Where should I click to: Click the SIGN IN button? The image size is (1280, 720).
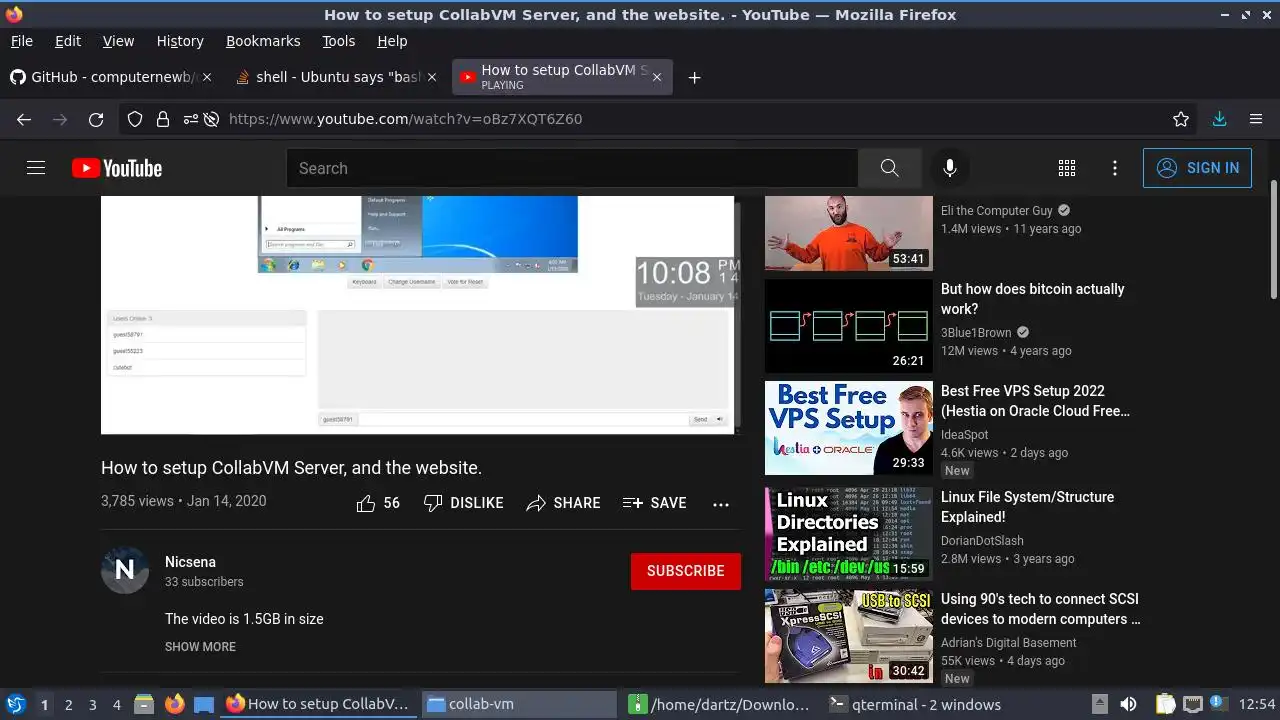1197,168
